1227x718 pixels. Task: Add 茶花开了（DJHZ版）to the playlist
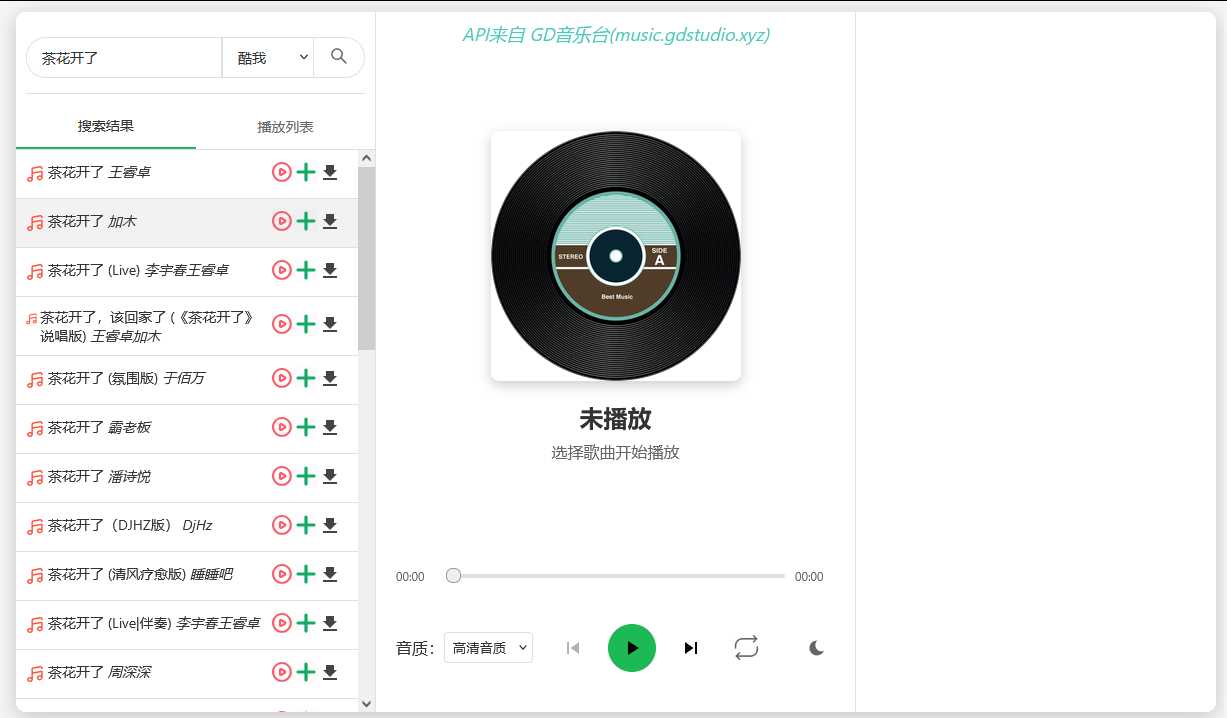click(306, 525)
